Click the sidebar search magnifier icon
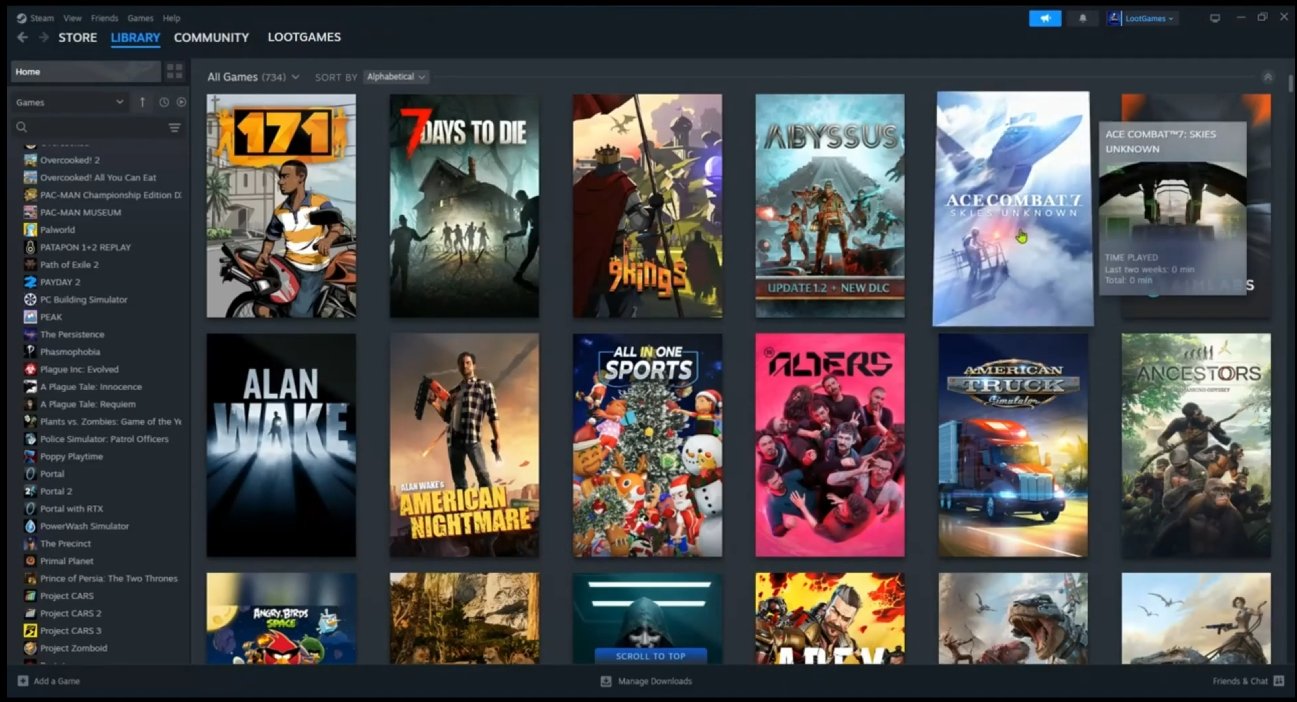 pos(21,127)
